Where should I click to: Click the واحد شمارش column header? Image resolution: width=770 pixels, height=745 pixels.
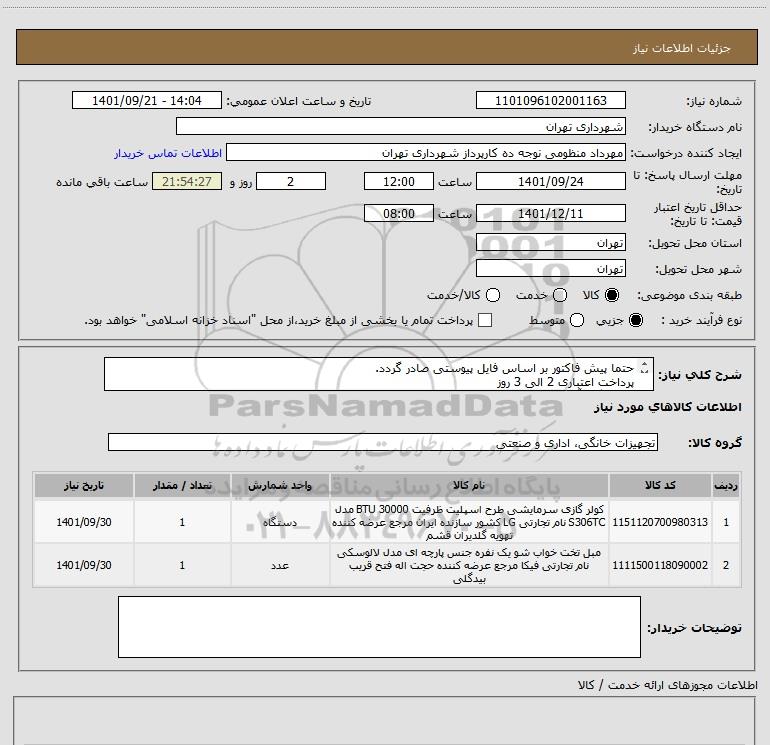(x=280, y=485)
